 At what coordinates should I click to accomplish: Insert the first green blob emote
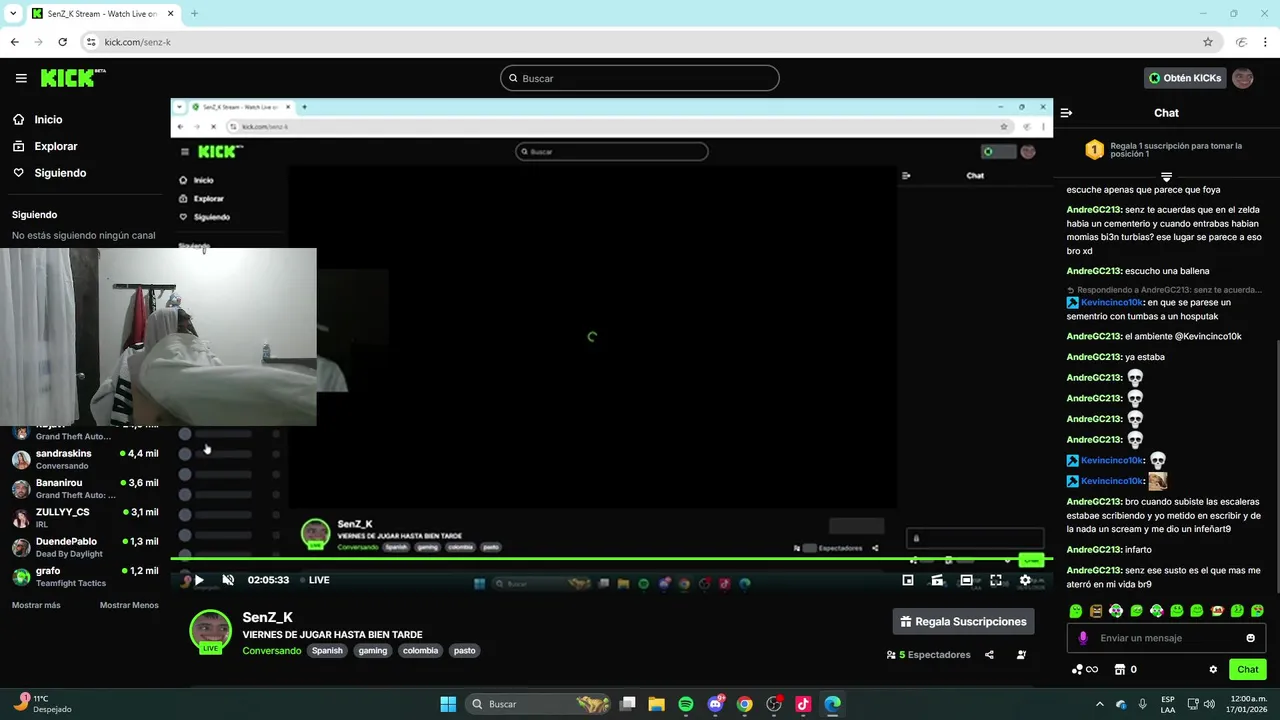click(x=1076, y=611)
